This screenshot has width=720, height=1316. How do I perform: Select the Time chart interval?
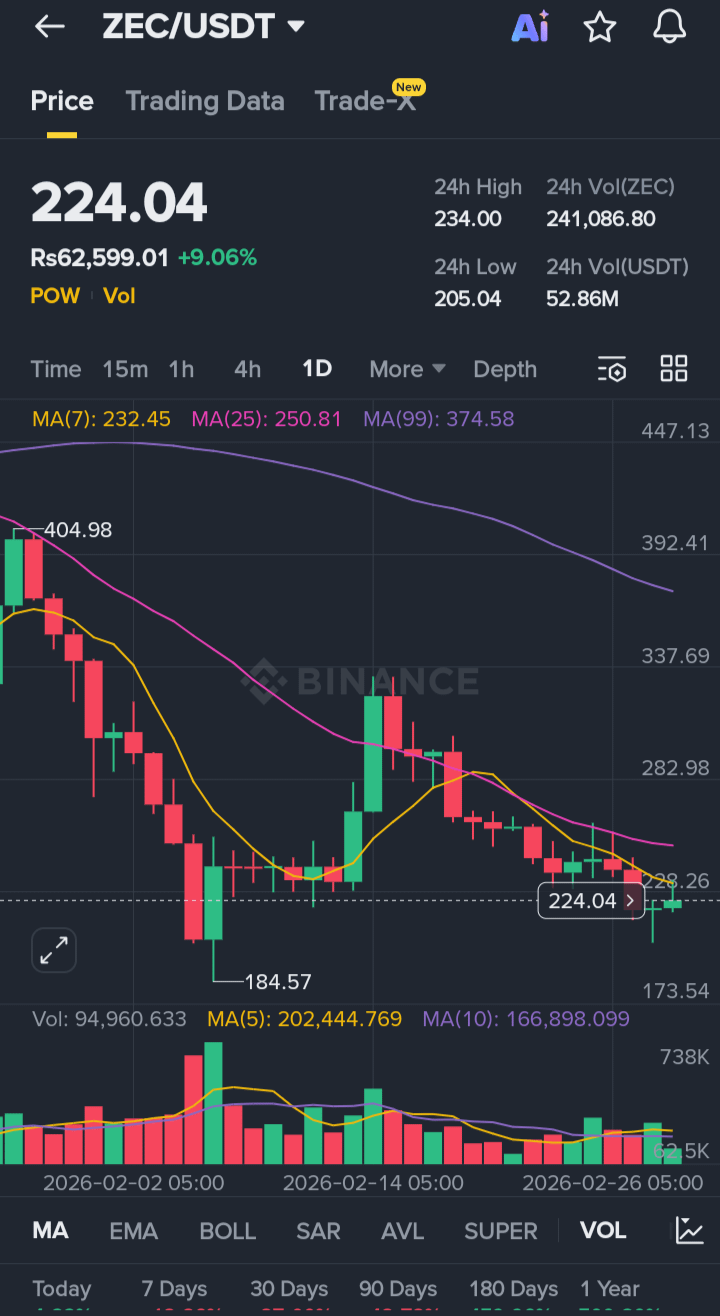56,369
